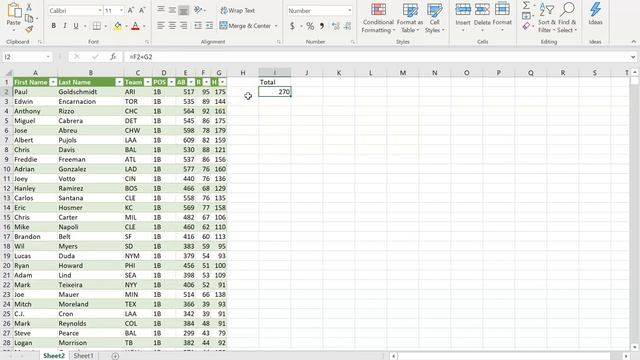Decrease font size with the smaller A
Screen dimensions: 640x360
pyautogui.click(x=142, y=11)
